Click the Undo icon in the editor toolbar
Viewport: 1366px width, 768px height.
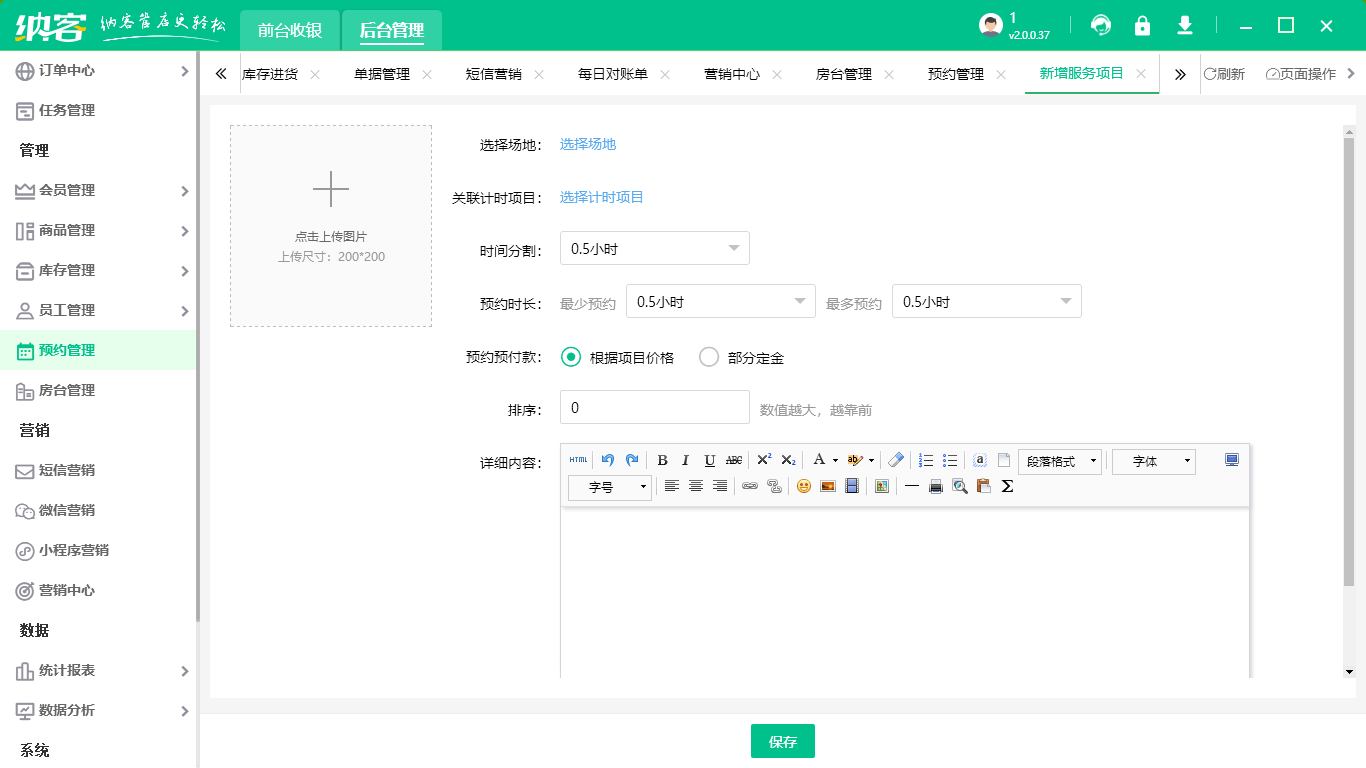[606, 460]
